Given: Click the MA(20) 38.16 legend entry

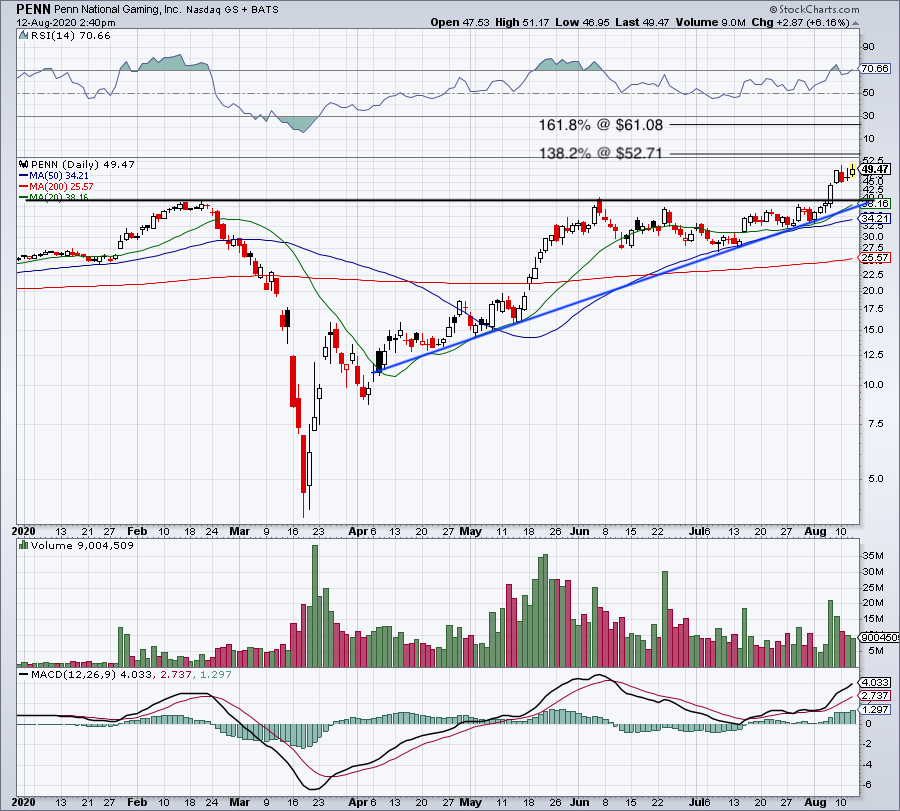Looking at the screenshot, I should [54, 197].
